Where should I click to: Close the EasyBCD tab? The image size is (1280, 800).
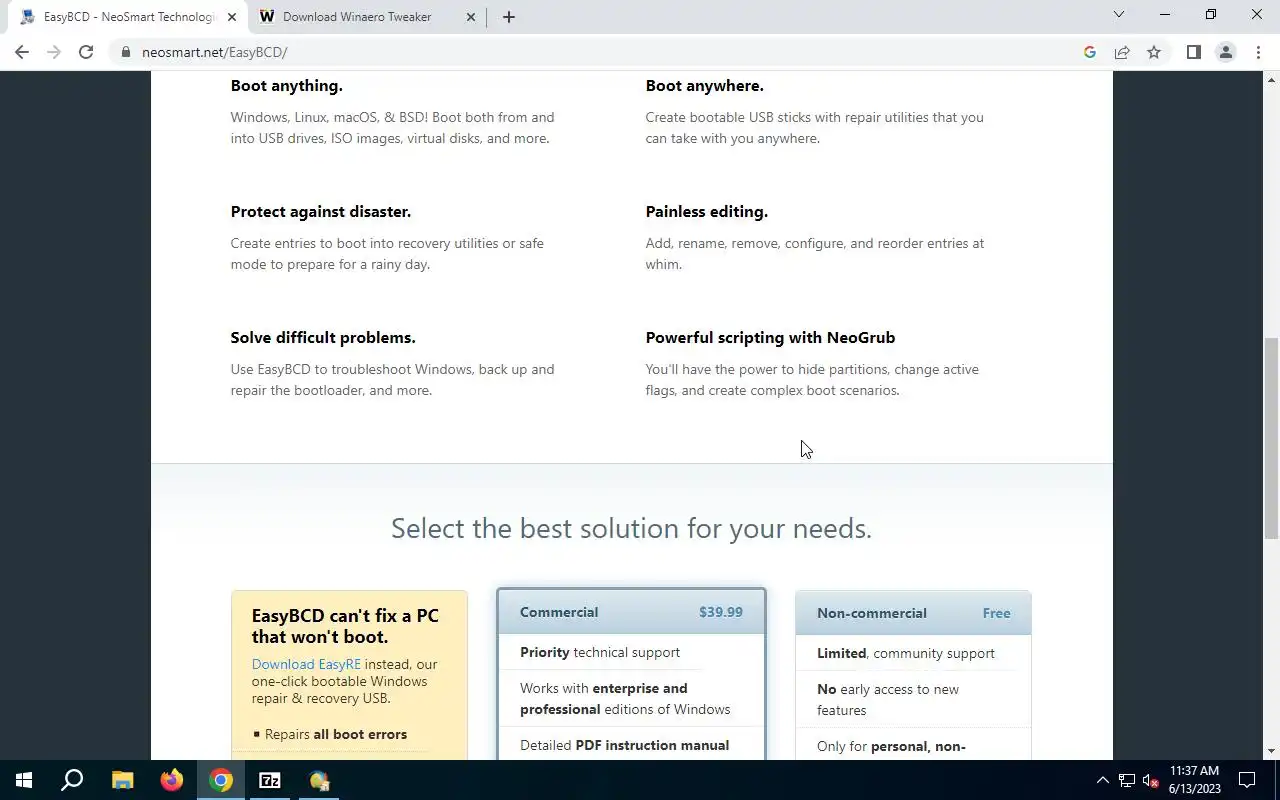(231, 17)
